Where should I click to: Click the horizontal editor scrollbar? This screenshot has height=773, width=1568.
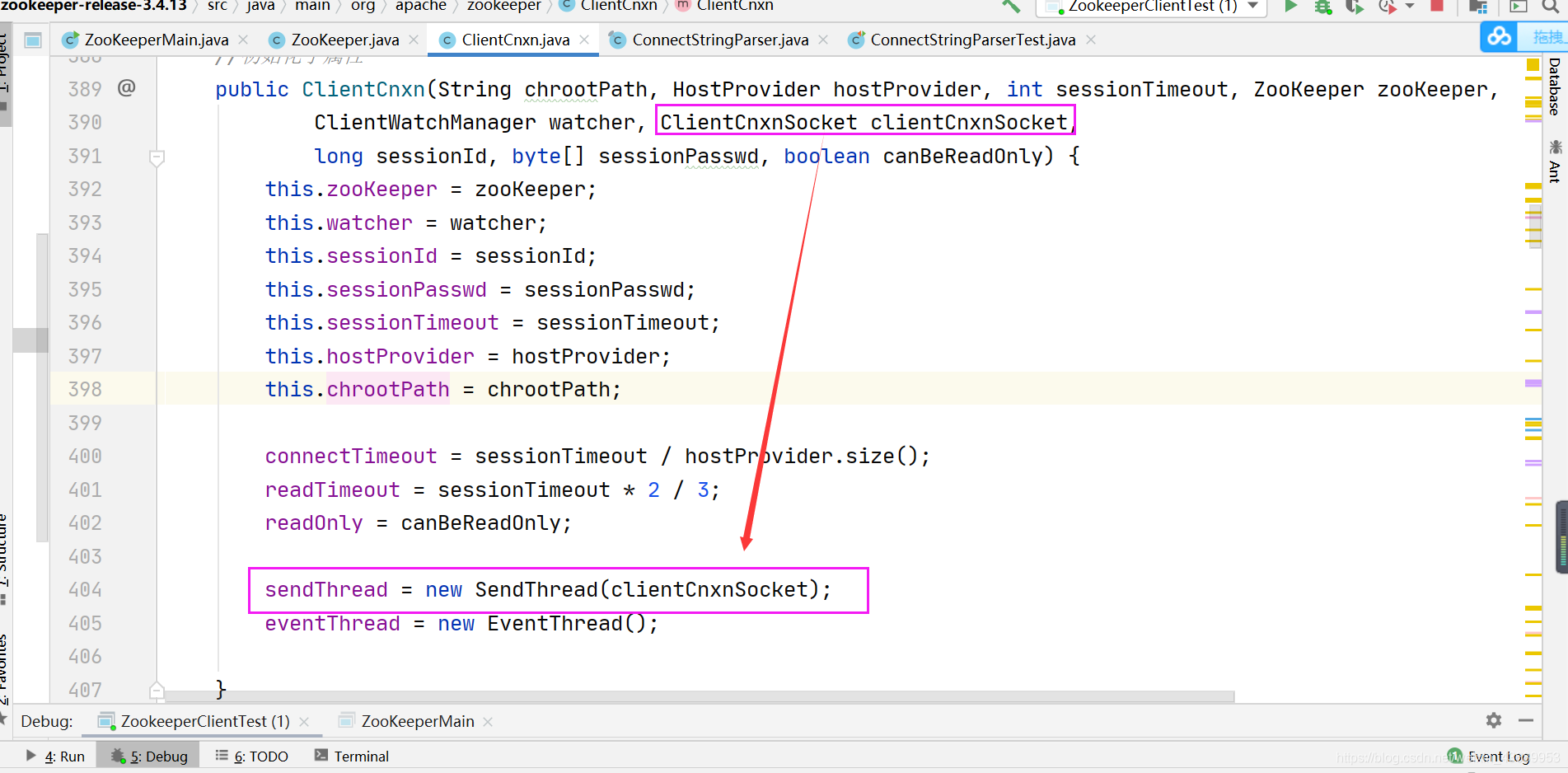(x=700, y=696)
